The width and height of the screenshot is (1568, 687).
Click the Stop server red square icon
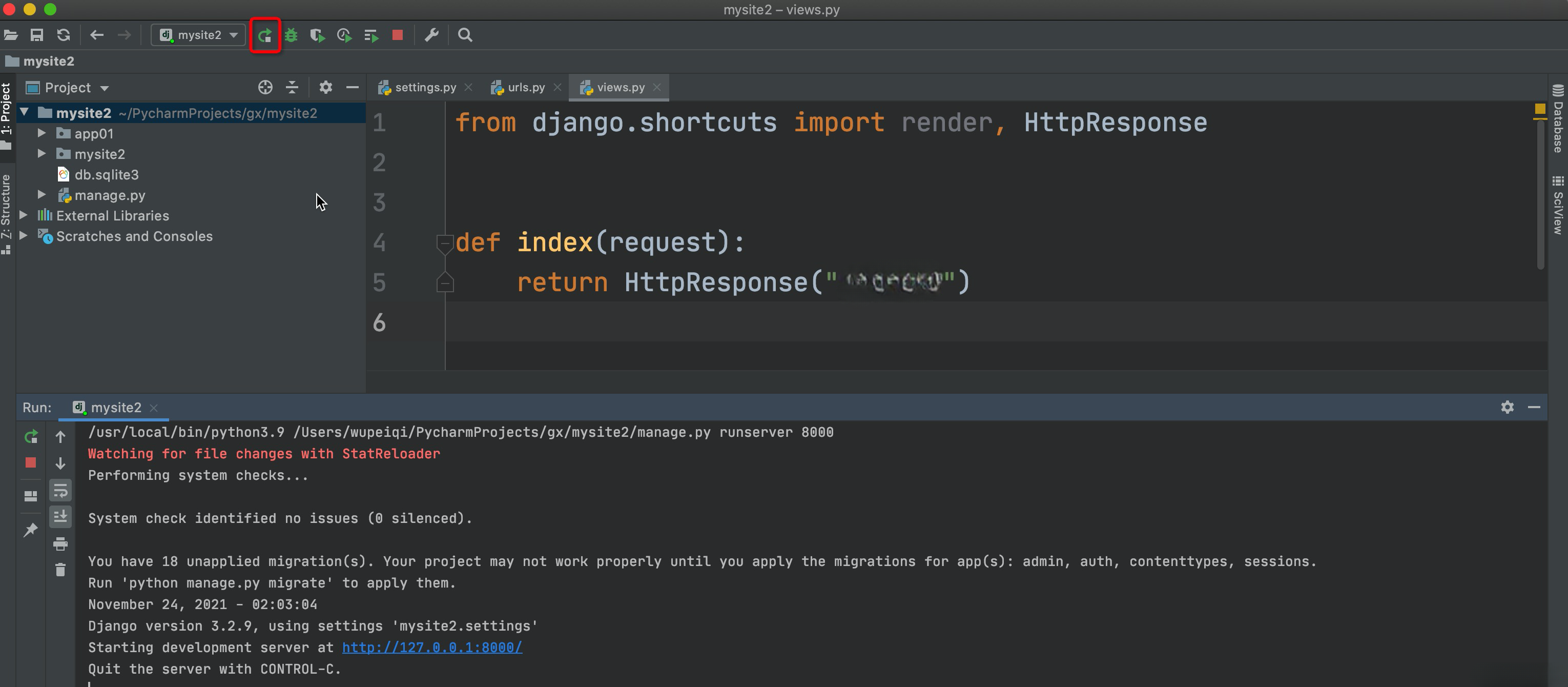tap(397, 35)
